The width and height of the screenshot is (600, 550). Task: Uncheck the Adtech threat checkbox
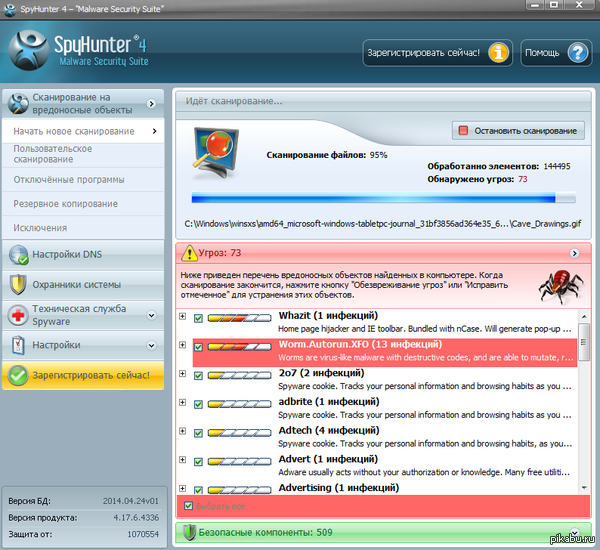click(x=198, y=433)
